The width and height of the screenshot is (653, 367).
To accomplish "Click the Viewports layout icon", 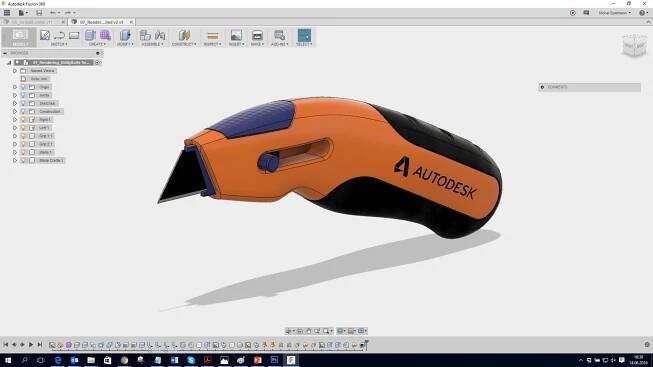I will [362, 331].
